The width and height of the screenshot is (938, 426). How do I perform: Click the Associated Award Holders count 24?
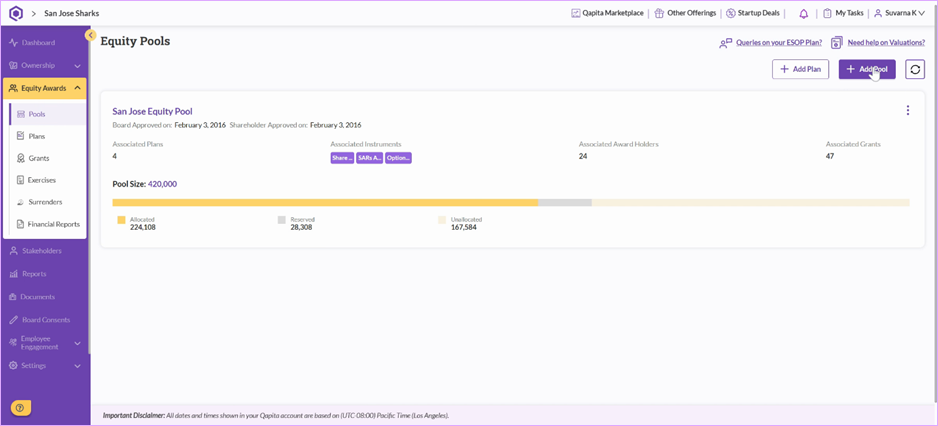[x=583, y=157]
